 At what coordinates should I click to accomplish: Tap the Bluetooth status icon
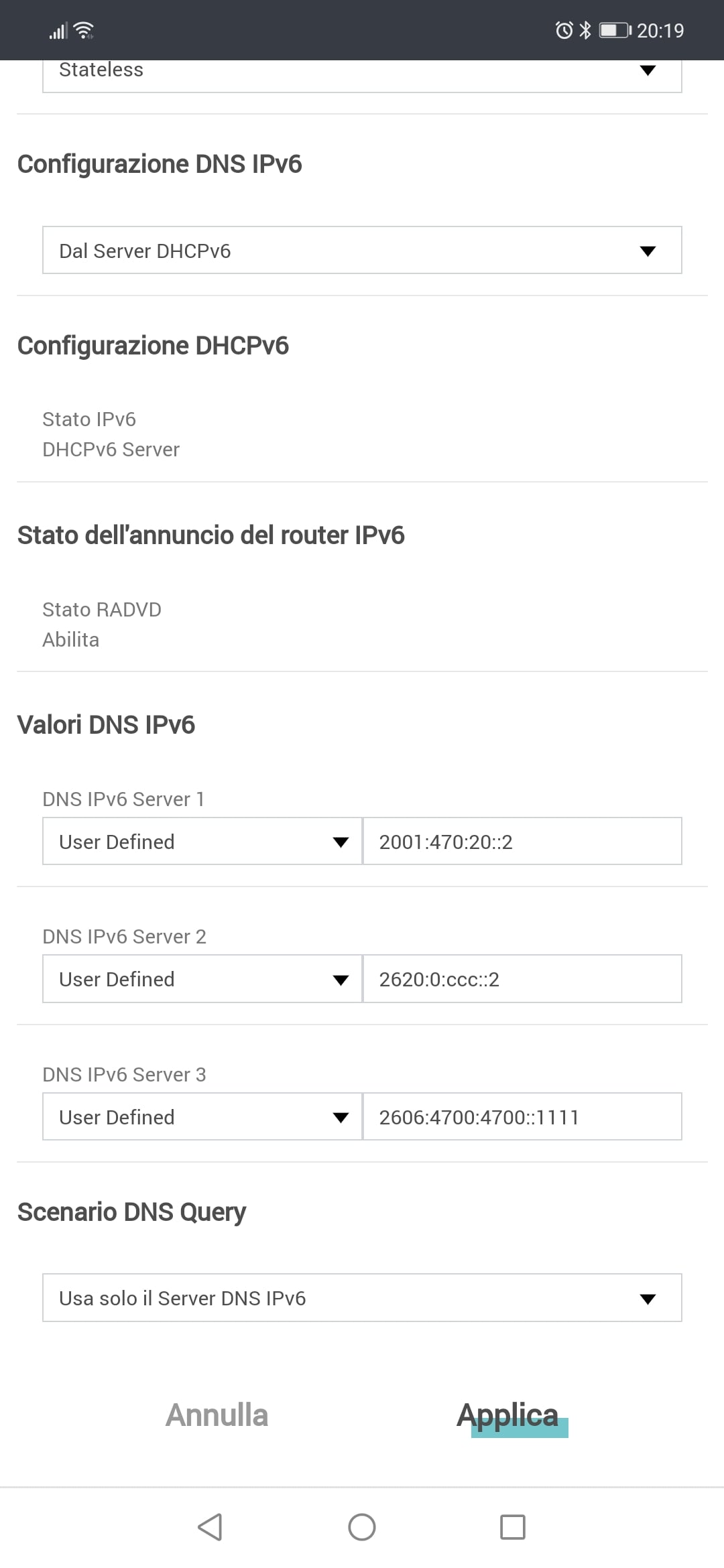[585, 30]
